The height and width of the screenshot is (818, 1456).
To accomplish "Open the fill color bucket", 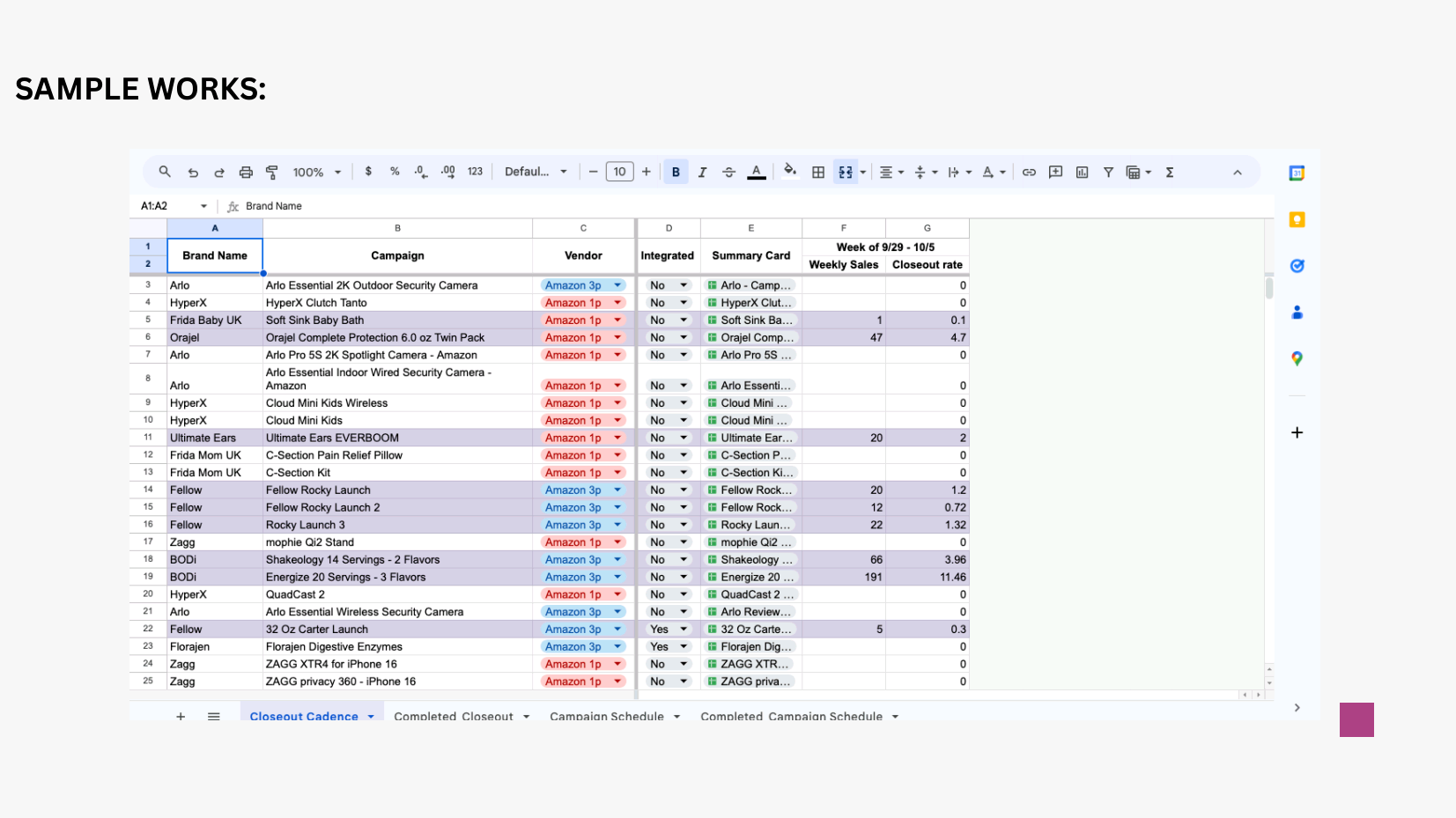I will click(x=790, y=171).
